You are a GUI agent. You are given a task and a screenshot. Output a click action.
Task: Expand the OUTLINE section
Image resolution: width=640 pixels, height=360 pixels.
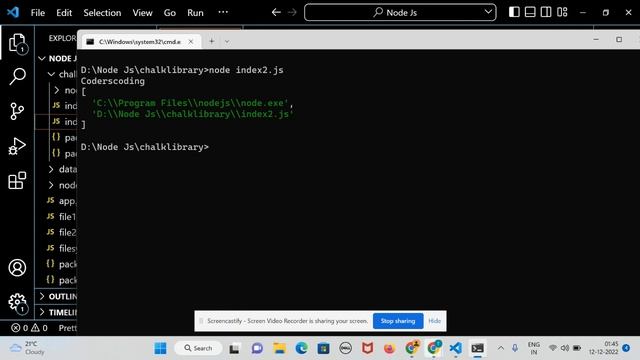coord(42,296)
